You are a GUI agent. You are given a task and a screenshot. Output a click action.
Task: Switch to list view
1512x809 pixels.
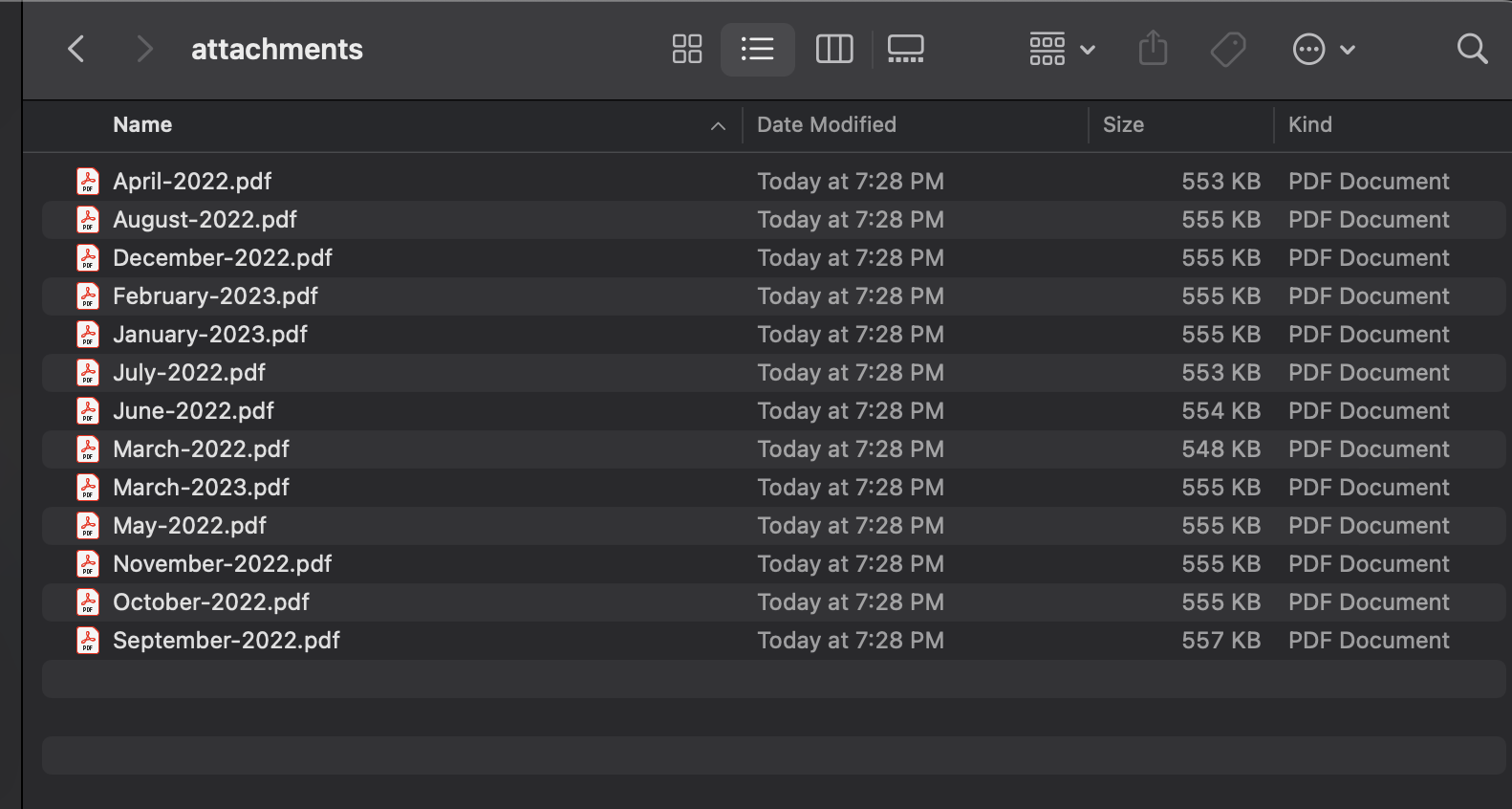tap(758, 49)
